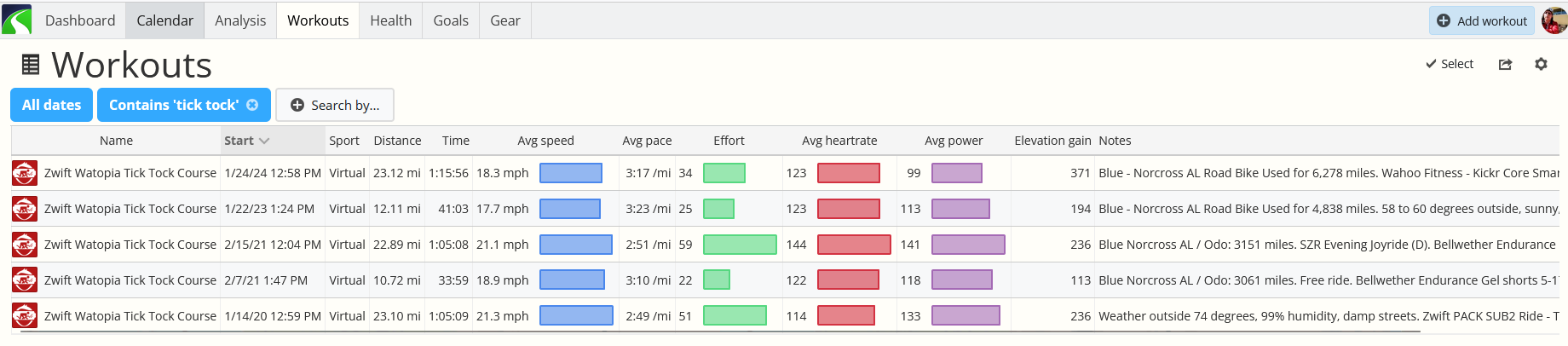Screen dimensions: 1568x346
Task: Toggle Select mode for workouts
Action: 1450,64
